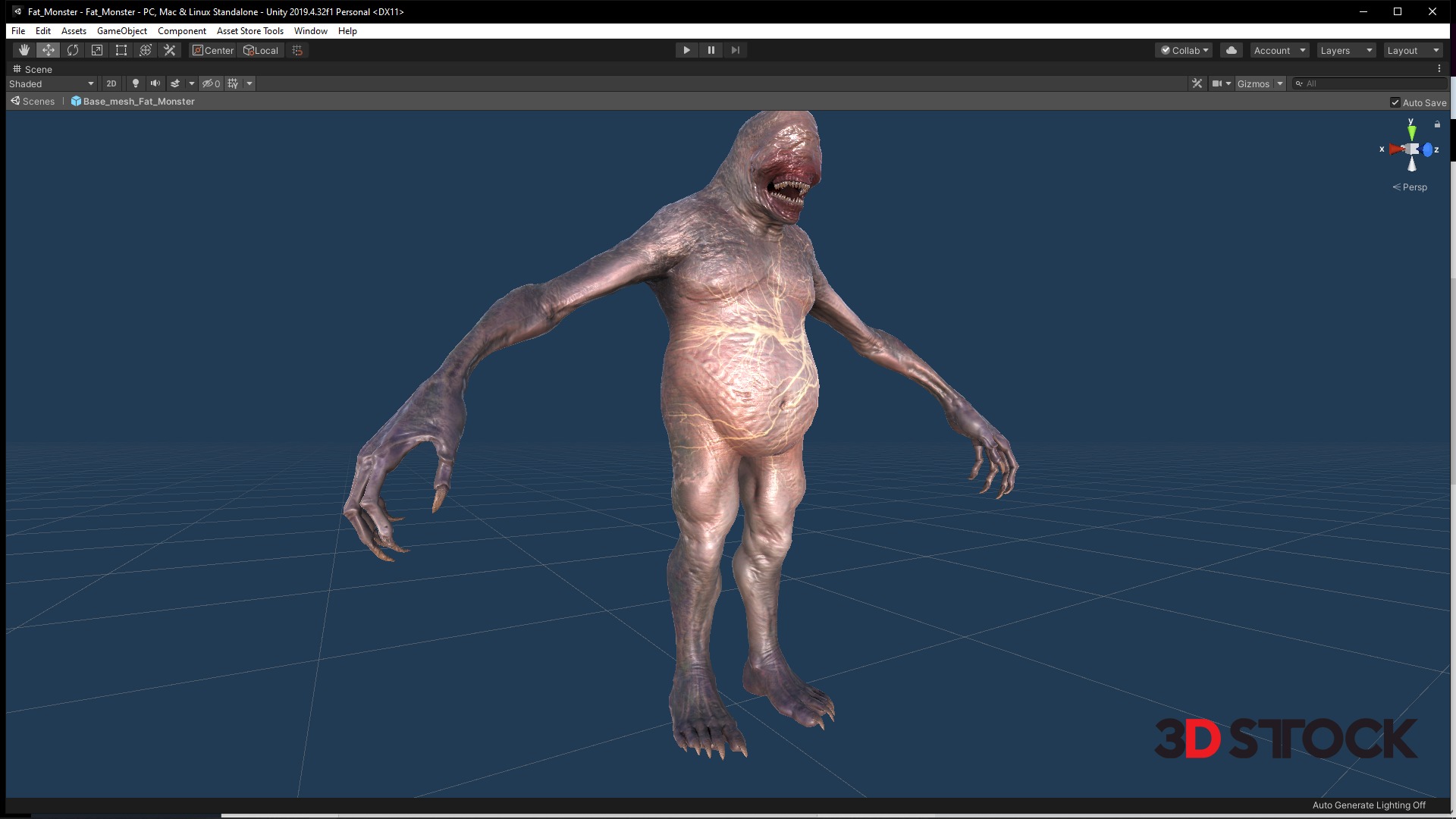Click the green Y axis gizmo cone
The height and width of the screenshot is (819, 1456).
1411,132
